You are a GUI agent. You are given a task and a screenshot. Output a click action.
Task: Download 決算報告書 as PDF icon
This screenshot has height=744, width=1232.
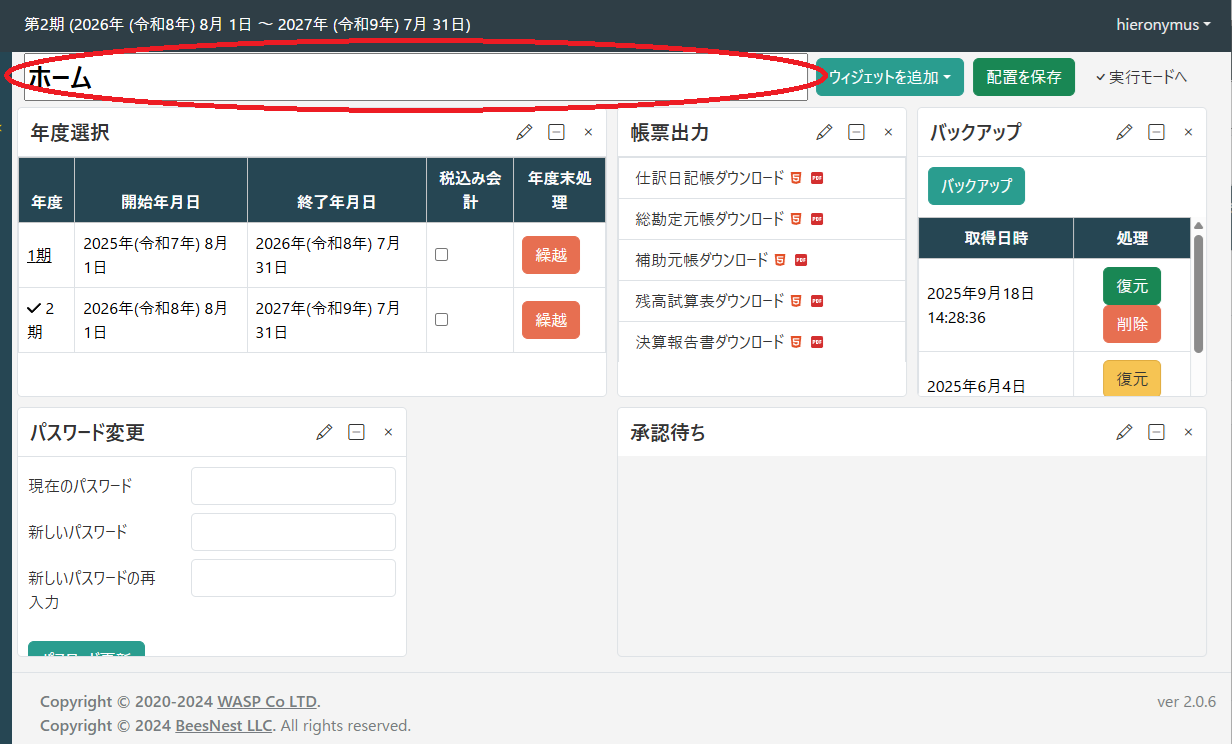click(x=817, y=342)
